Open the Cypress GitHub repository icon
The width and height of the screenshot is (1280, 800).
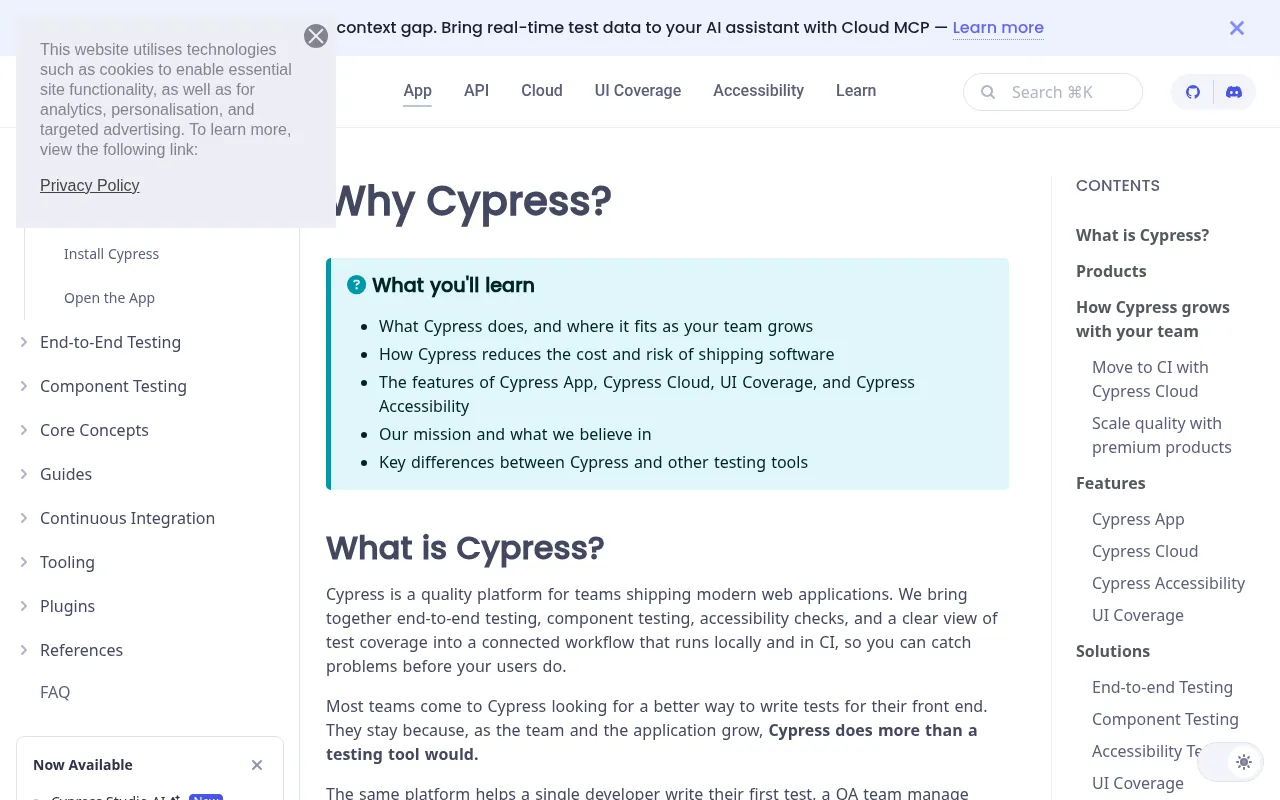click(1193, 92)
